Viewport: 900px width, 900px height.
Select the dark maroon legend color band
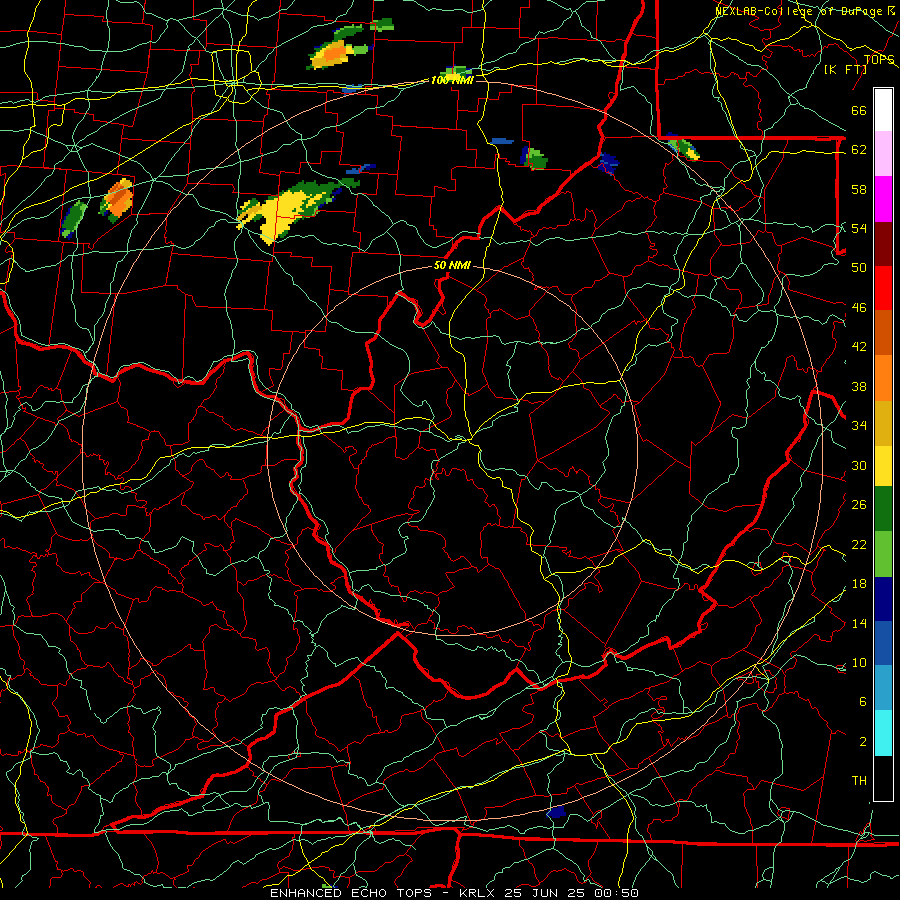point(883,243)
